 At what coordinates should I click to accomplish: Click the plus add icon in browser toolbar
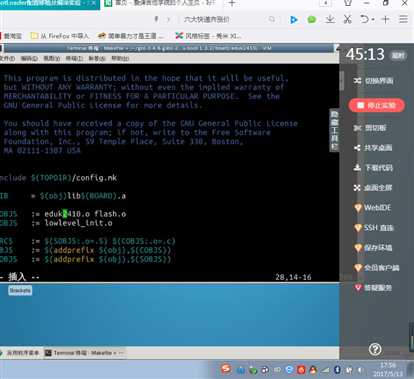pyautogui.click(x=385, y=19)
